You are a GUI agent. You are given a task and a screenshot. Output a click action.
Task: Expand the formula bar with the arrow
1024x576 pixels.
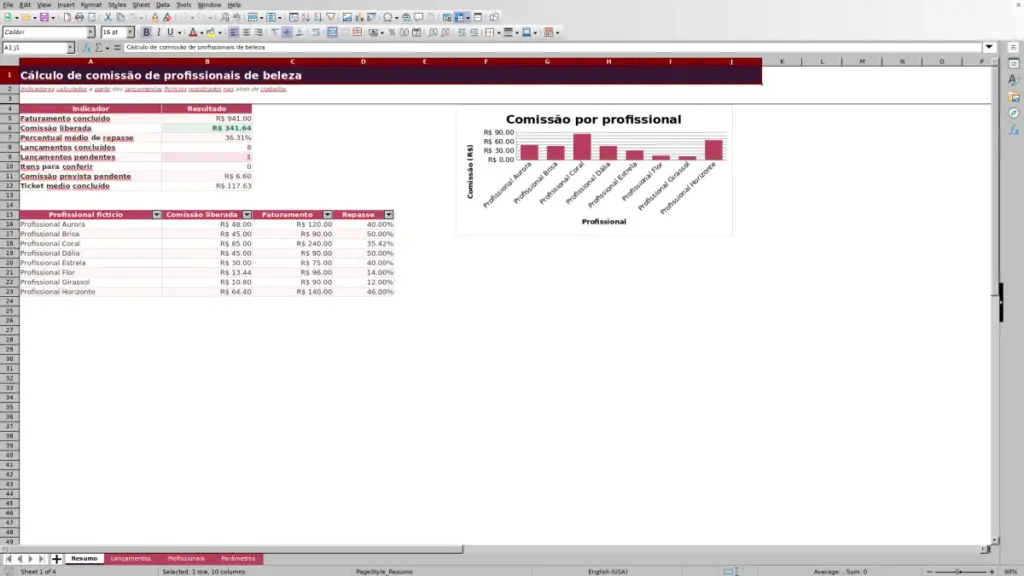(989, 48)
